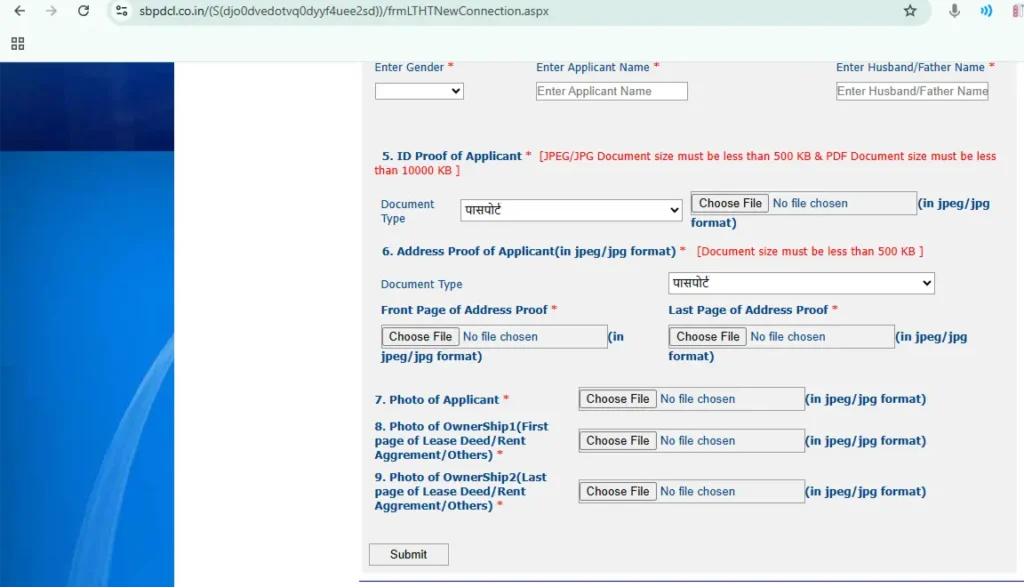The height and width of the screenshot is (587, 1024).
Task: Click the browser back arrow
Action: tap(20, 11)
